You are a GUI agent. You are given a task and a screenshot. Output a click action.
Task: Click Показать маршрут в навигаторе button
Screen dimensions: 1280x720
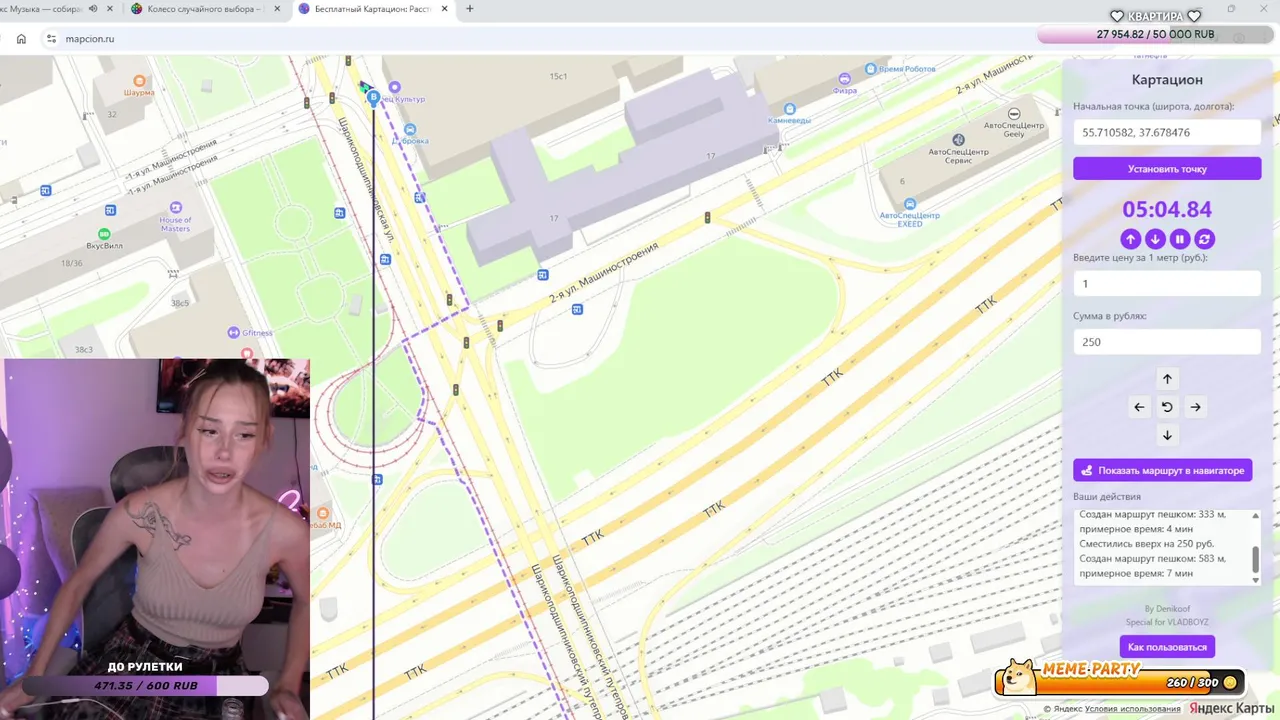(1162, 470)
